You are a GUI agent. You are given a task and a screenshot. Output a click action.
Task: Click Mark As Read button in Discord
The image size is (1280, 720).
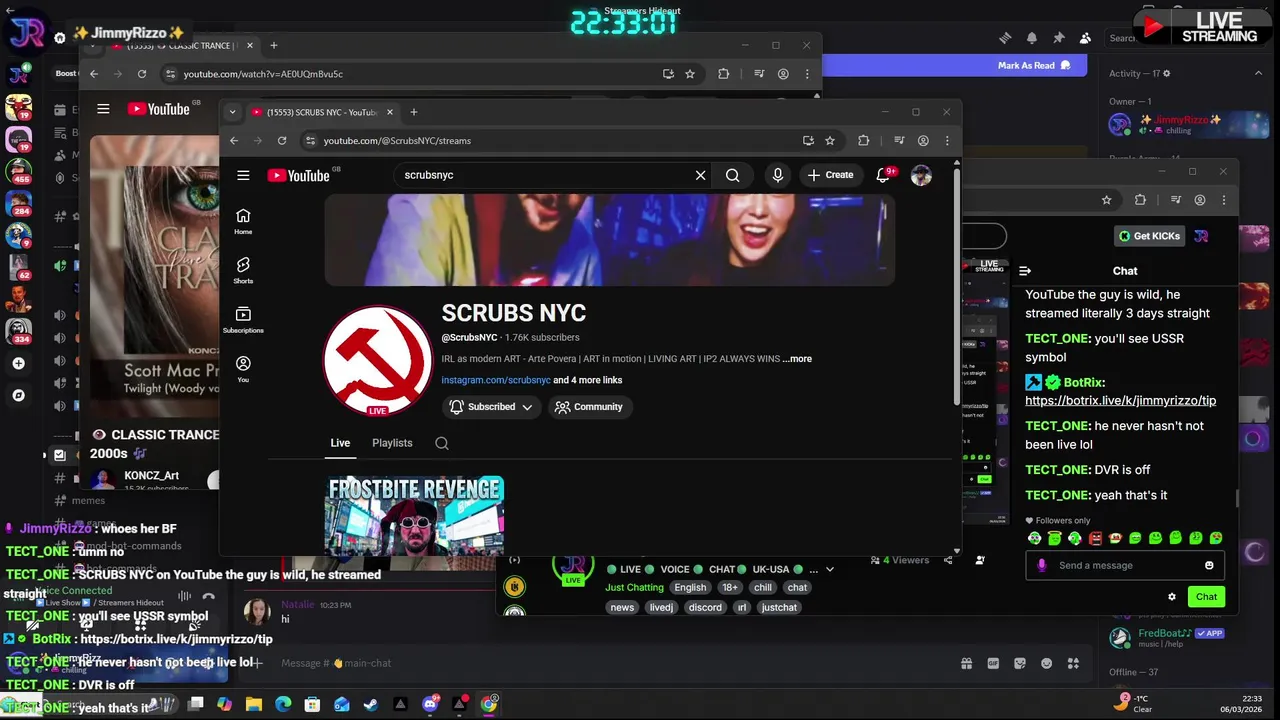click(1034, 65)
